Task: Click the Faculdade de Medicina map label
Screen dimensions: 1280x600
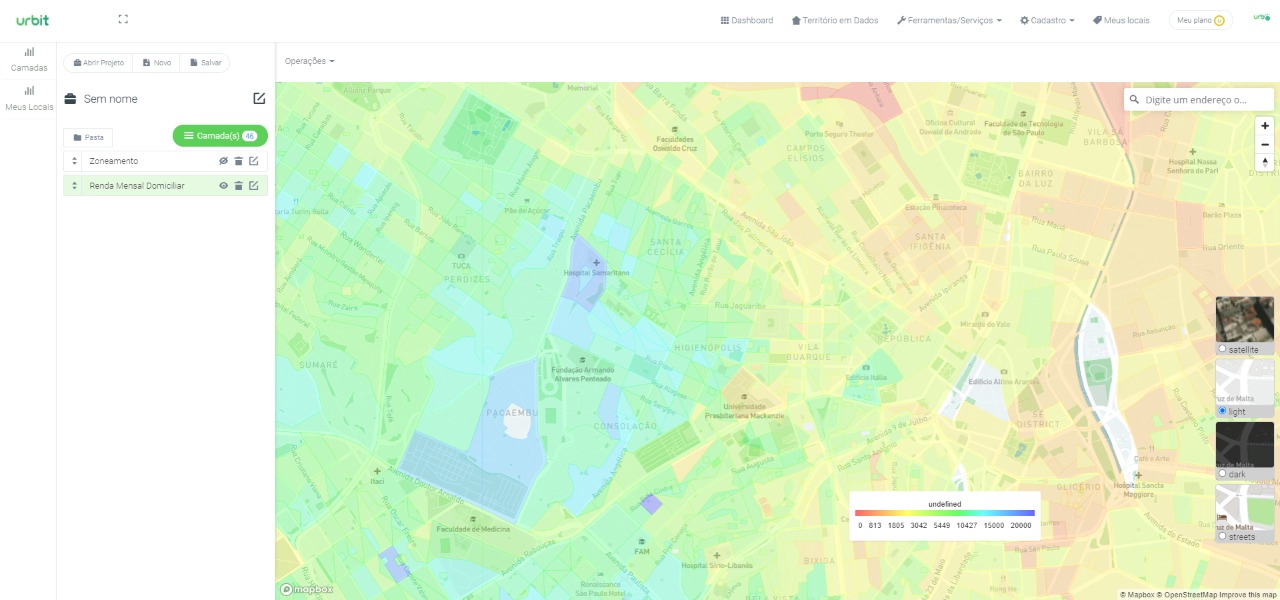Action: 473,529
